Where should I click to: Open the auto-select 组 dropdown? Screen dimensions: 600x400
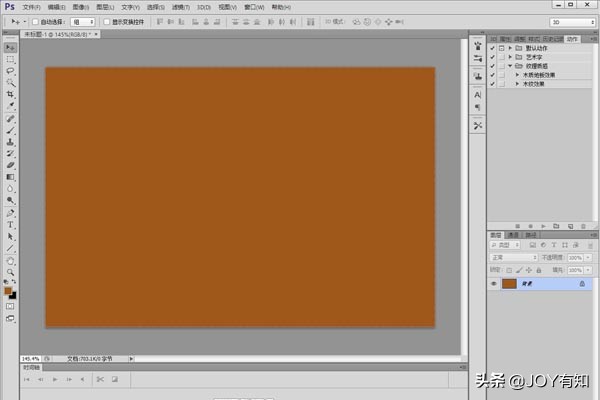83,22
